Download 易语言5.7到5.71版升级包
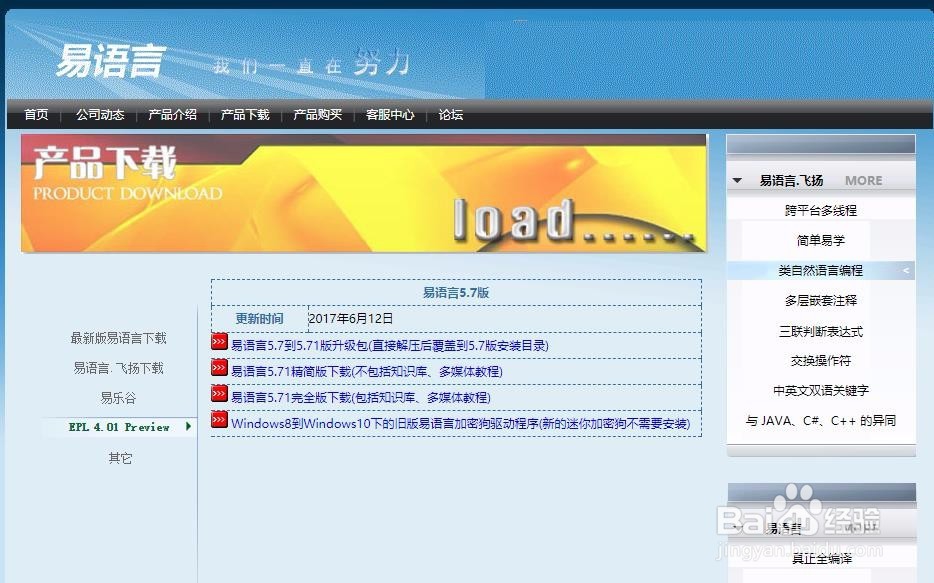The width and height of the screenshot is (934, 583). click(x=390, y=345)
